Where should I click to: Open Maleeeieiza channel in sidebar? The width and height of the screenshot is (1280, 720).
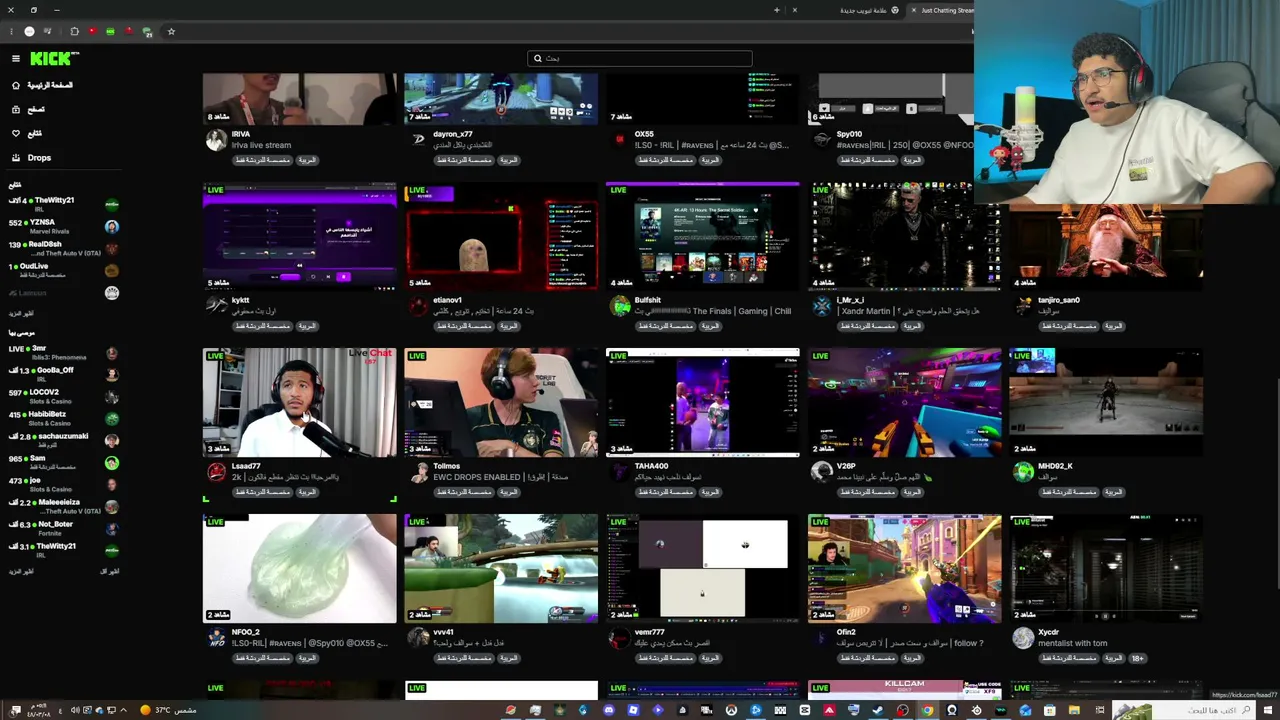tap(63, 506)
